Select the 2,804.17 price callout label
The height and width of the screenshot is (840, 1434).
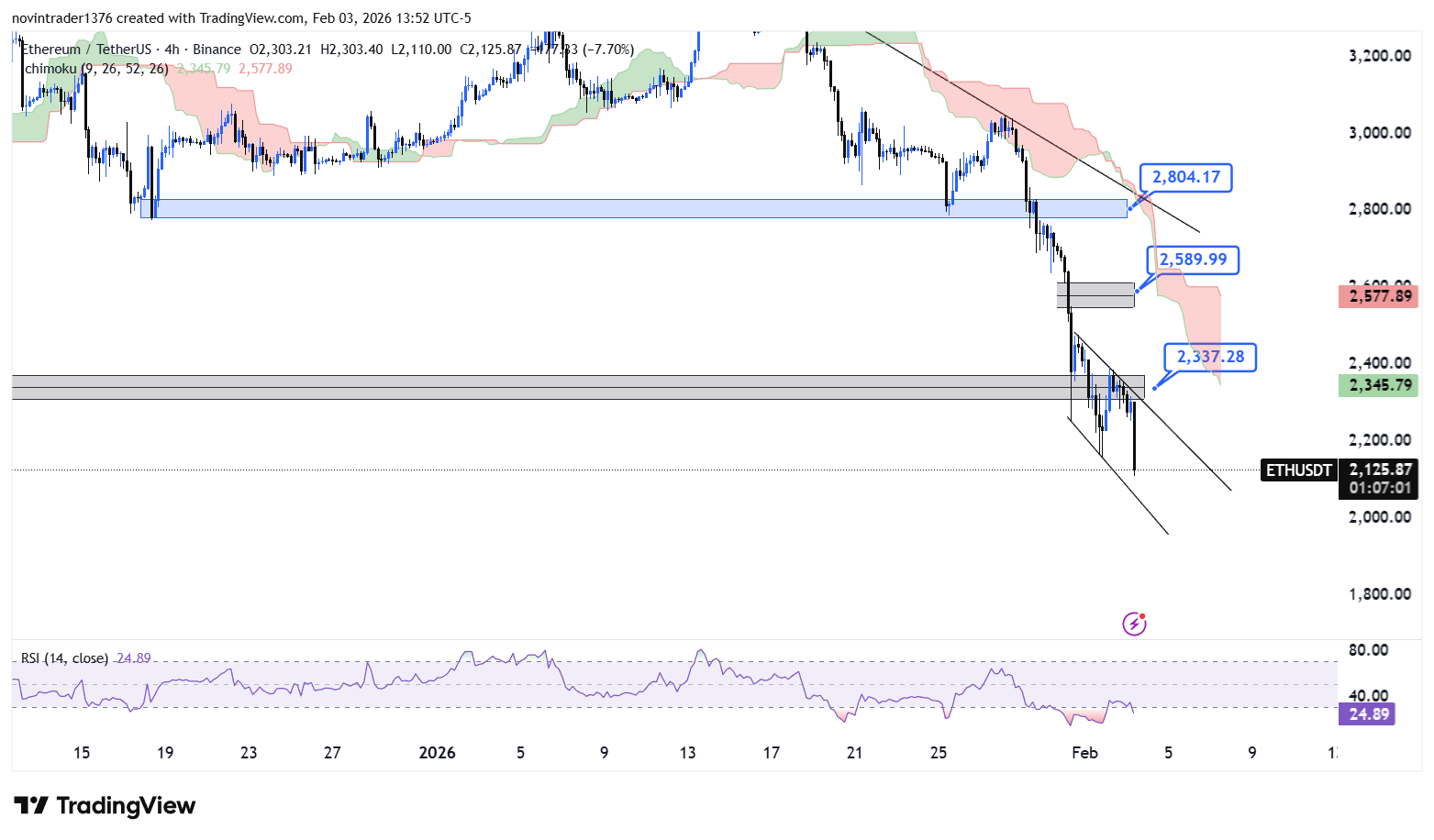1185,178
